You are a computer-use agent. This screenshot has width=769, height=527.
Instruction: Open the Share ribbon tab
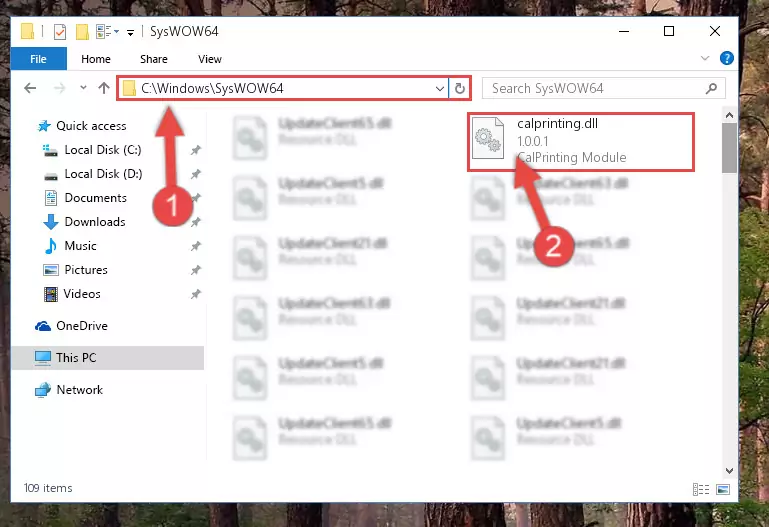pos(154,59)
